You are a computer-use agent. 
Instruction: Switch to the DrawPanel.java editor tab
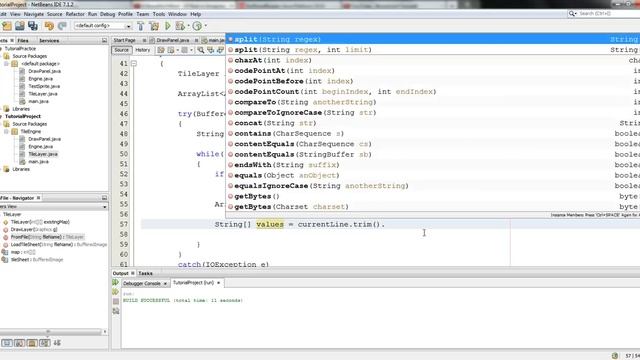(x=173, y=40)
